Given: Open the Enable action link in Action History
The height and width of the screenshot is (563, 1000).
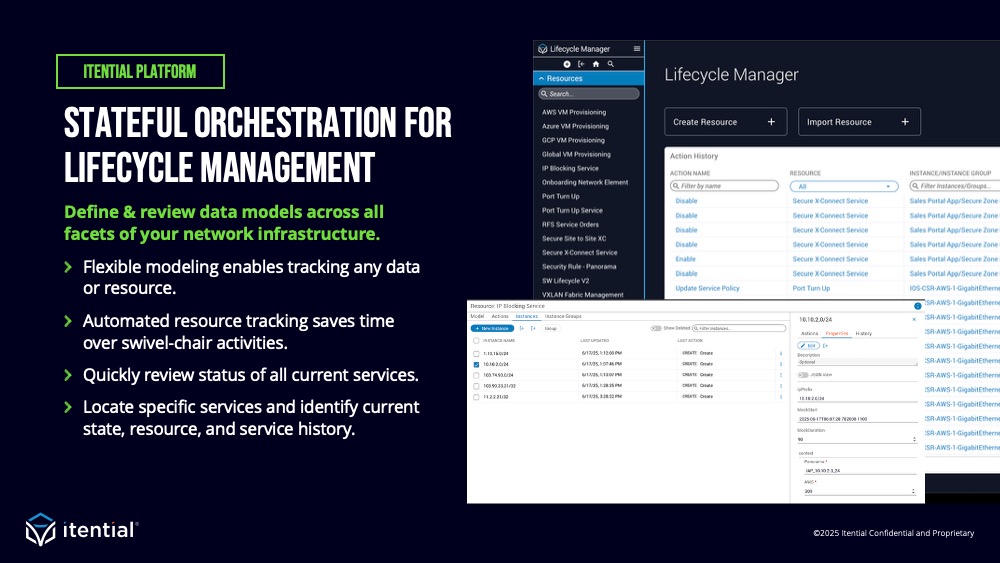Looking at the screenshot, I should pos(686,259).
